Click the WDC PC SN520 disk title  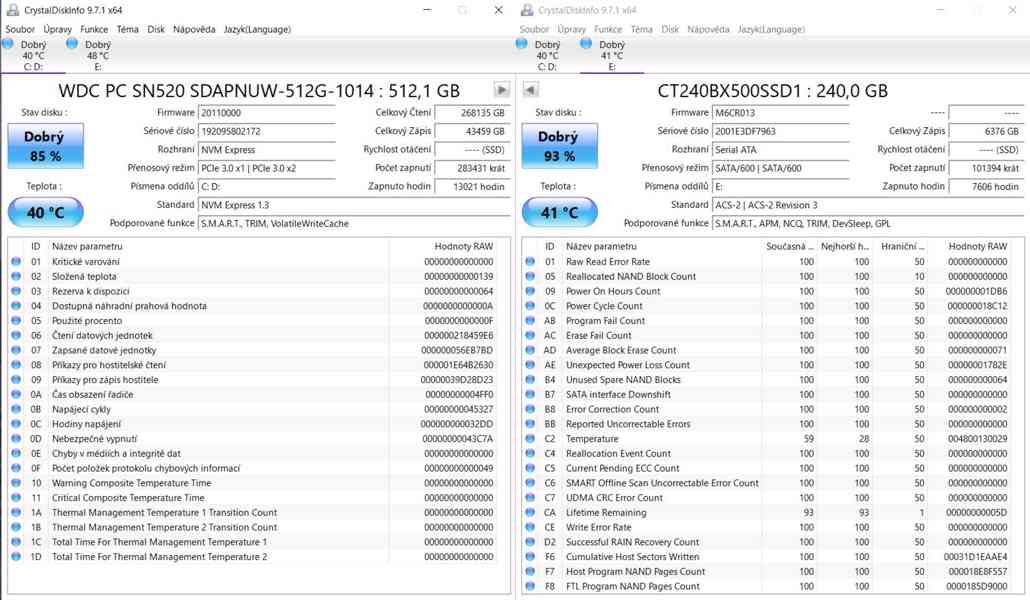[259, 91]
